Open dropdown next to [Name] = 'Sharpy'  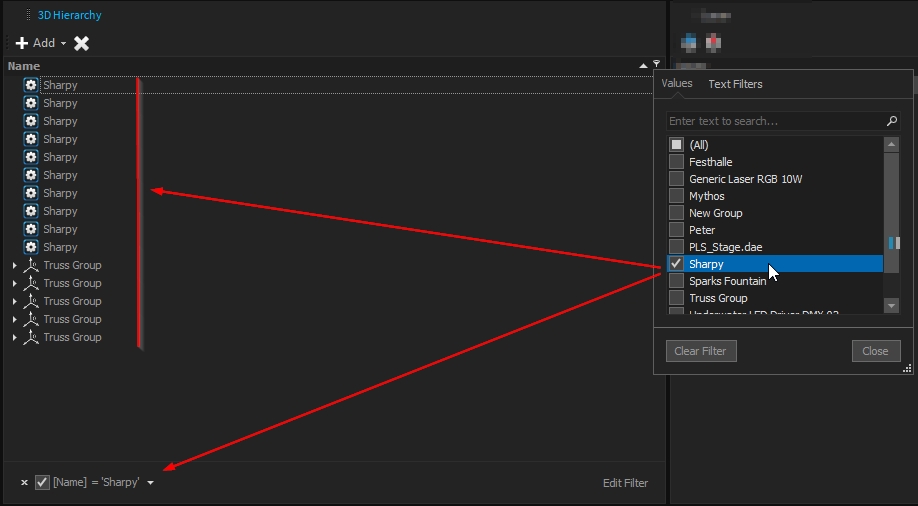pyautogui.click(x=150, y=483)
